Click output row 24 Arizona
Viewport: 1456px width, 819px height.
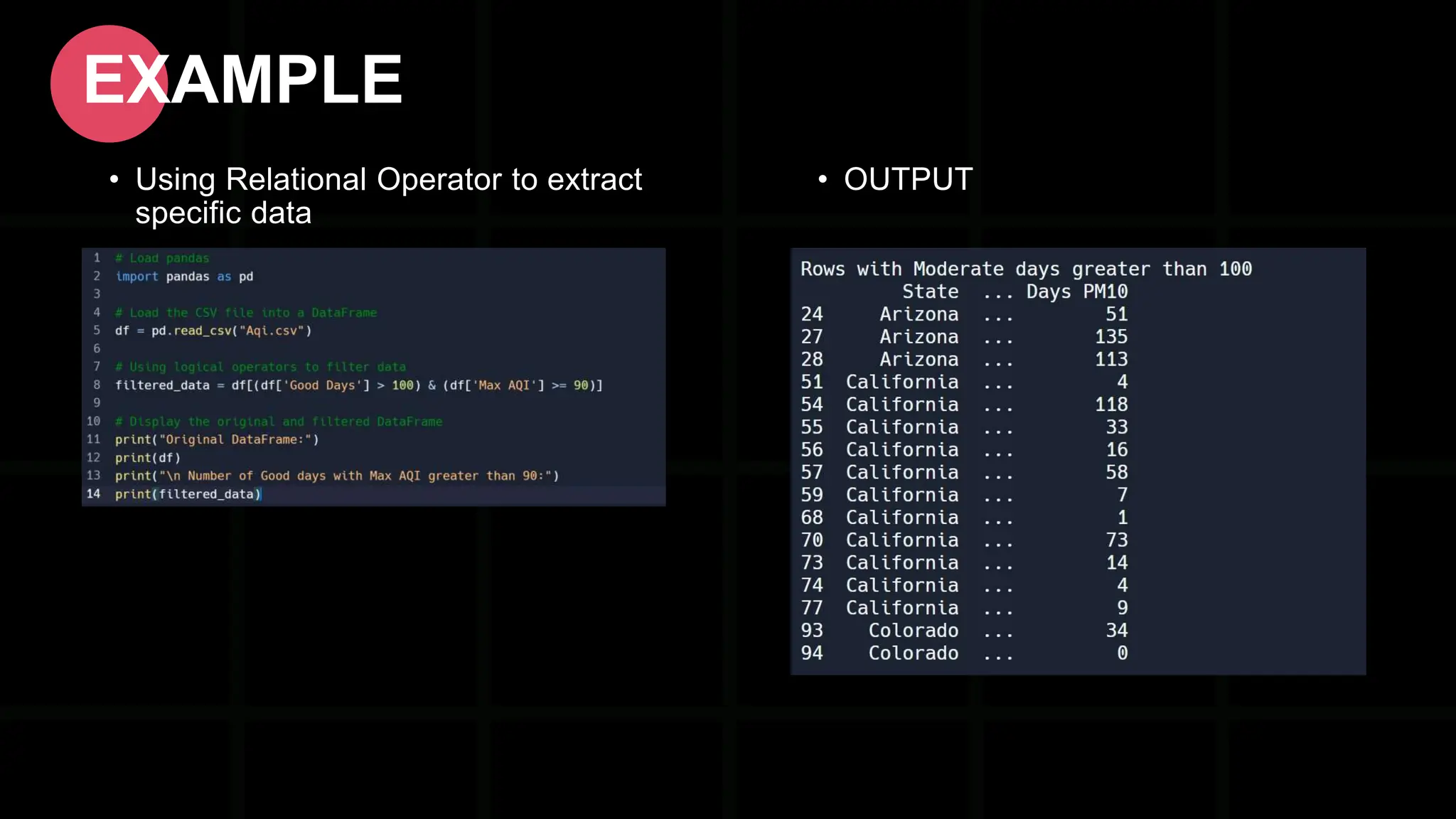pos(919,314)
